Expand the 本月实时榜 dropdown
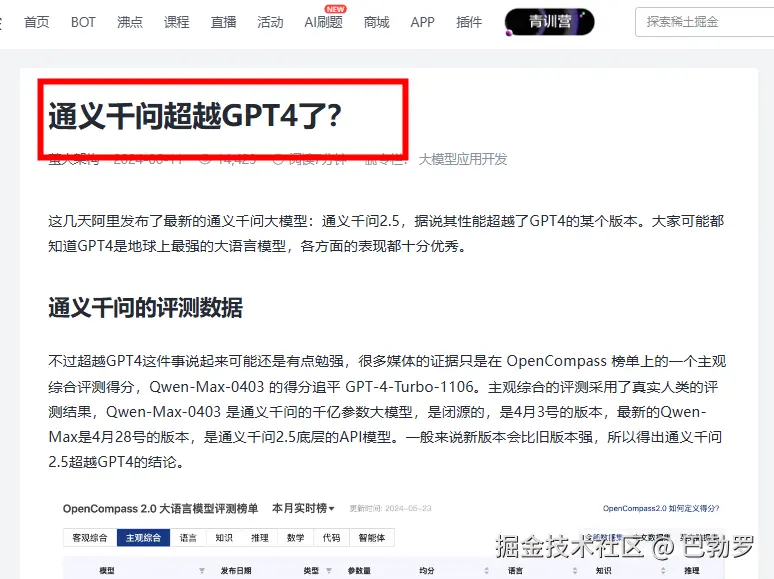Image resolution: width=774 pixels, height=579 pixels. click(303, 509)
